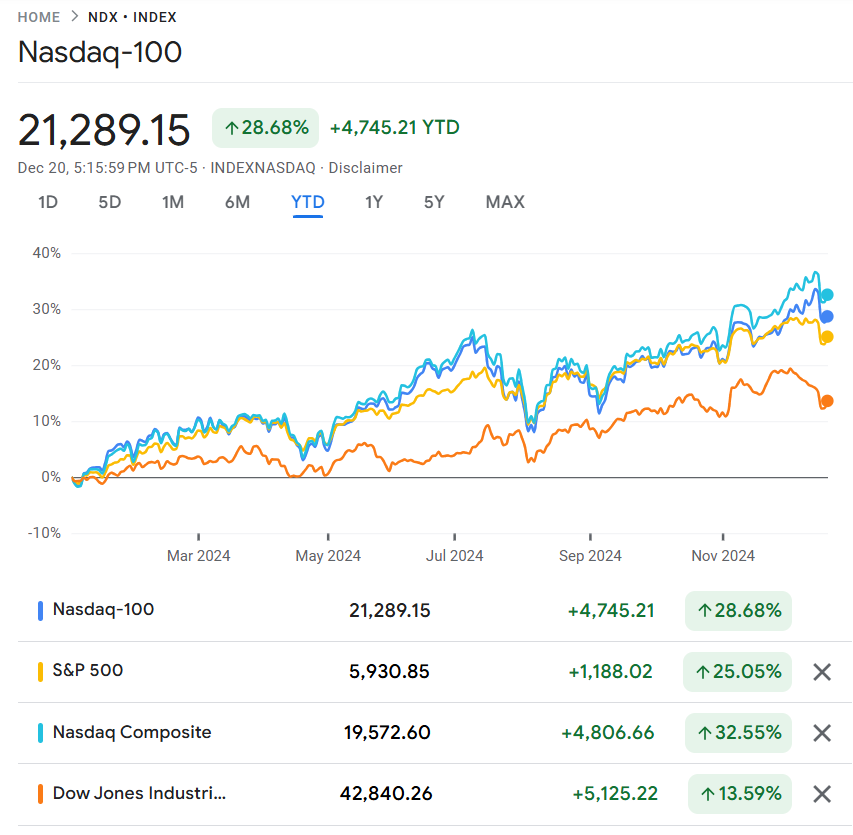The width and height of the screenshot is (853, 835).
Task: Click the orange Dow Jones color marker
Action: point(40,794)
